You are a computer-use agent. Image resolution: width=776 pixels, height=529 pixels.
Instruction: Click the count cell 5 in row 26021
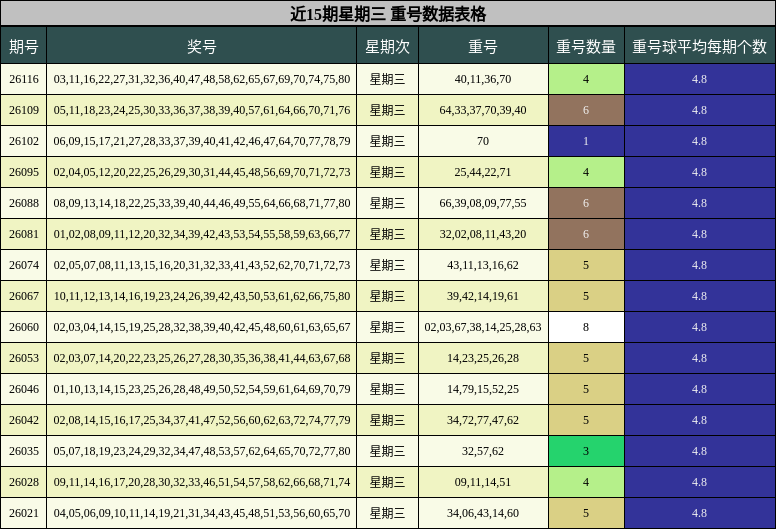(x=586, y=513)
